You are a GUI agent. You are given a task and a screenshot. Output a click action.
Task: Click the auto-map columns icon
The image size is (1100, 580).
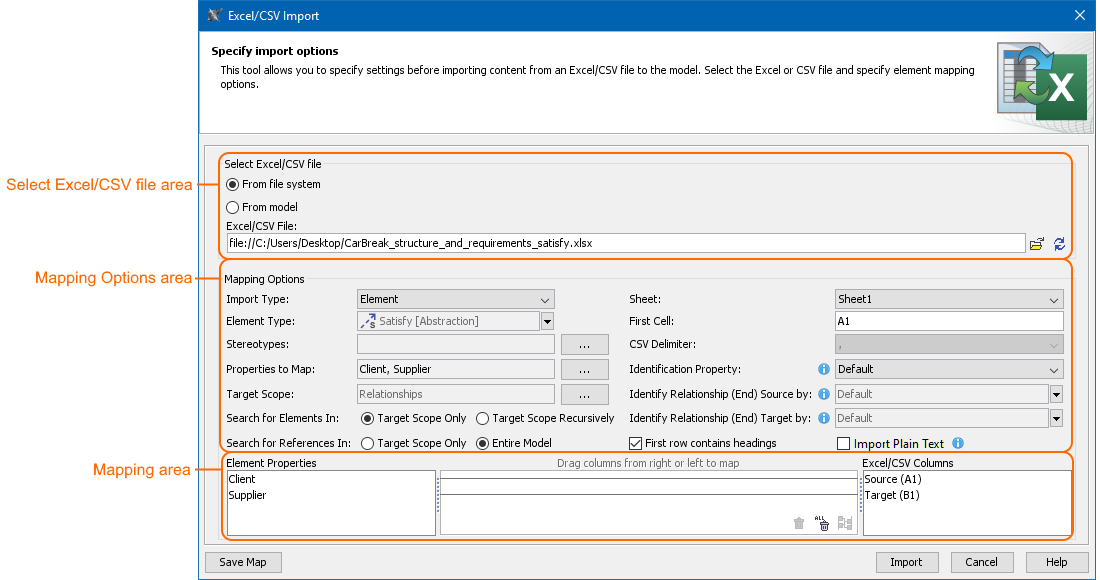[x=846, y=523]
